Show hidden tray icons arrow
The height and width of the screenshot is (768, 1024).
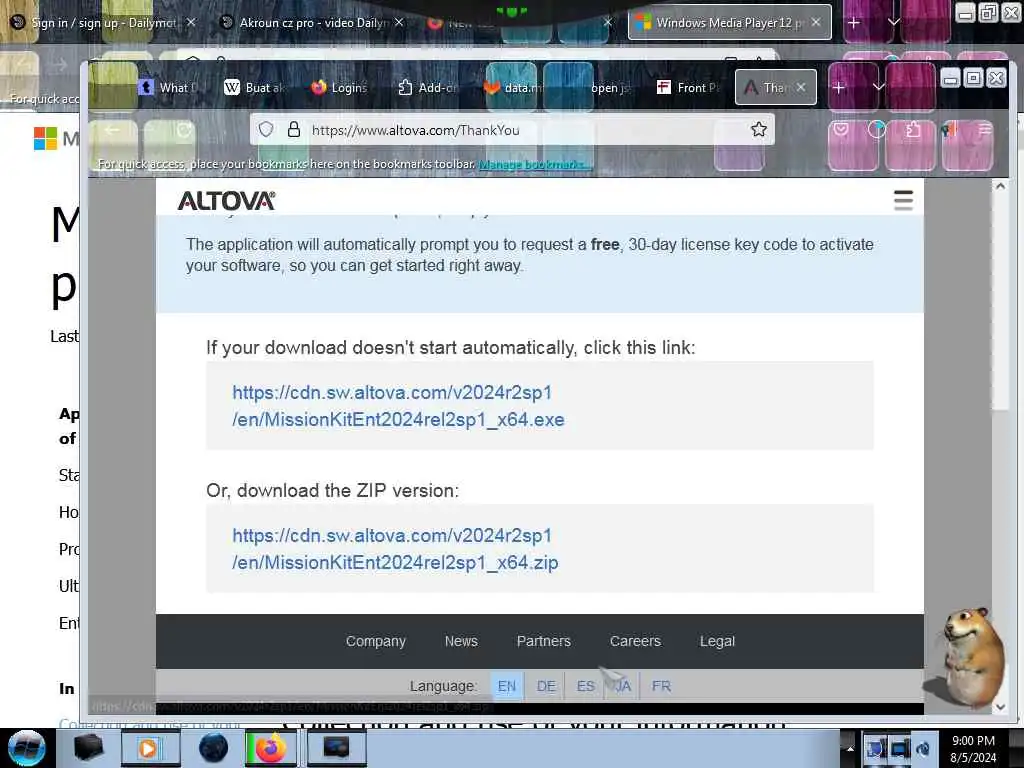pos(850,748)
